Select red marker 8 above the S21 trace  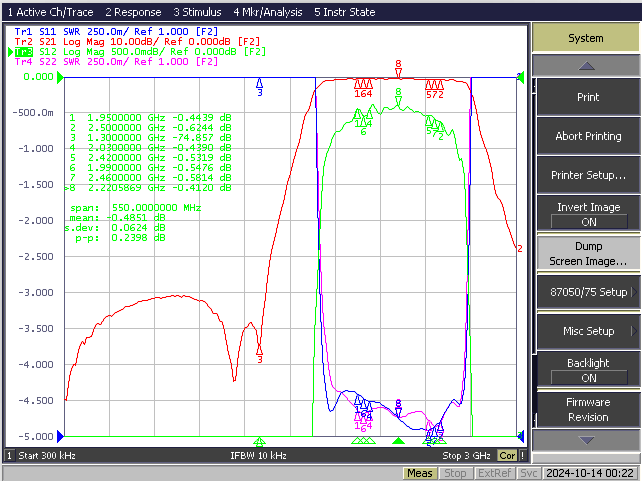coord(398,68)
